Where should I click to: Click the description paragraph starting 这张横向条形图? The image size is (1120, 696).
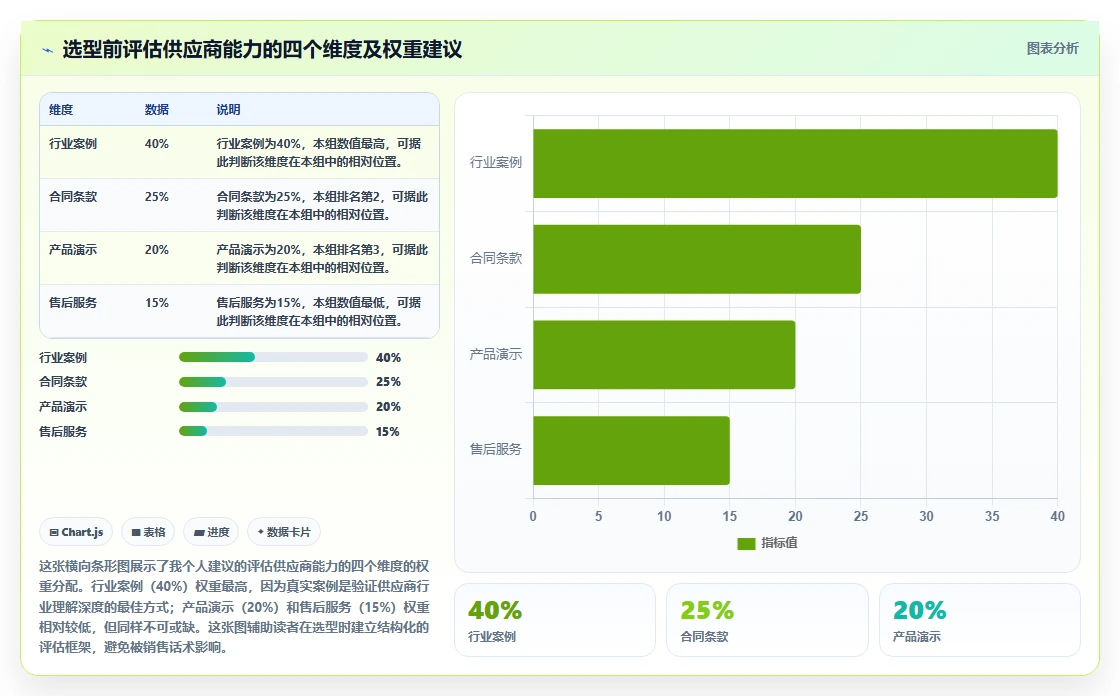pos(234,607)
